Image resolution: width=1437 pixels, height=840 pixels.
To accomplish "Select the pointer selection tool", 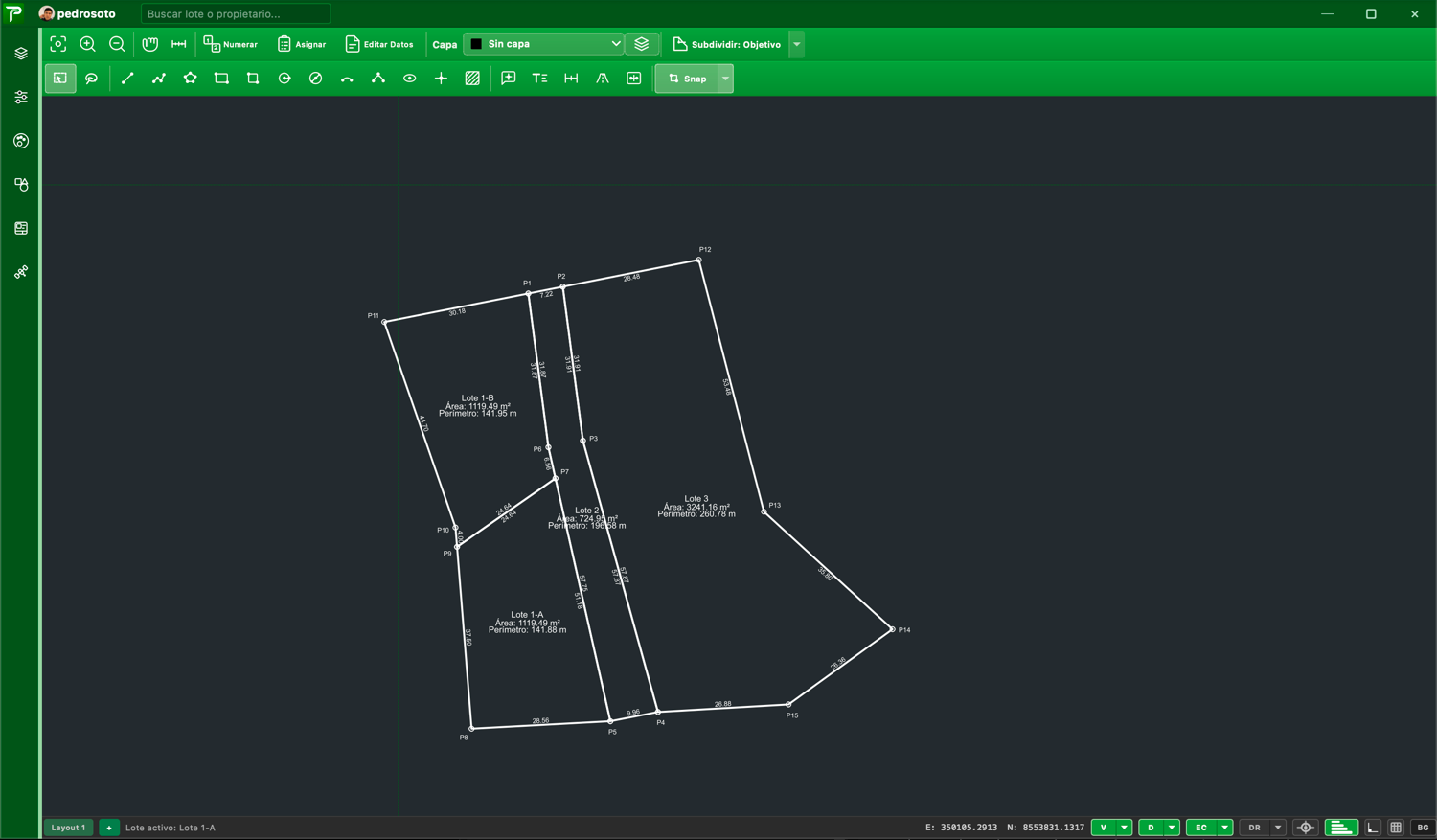I will (60, 79).
